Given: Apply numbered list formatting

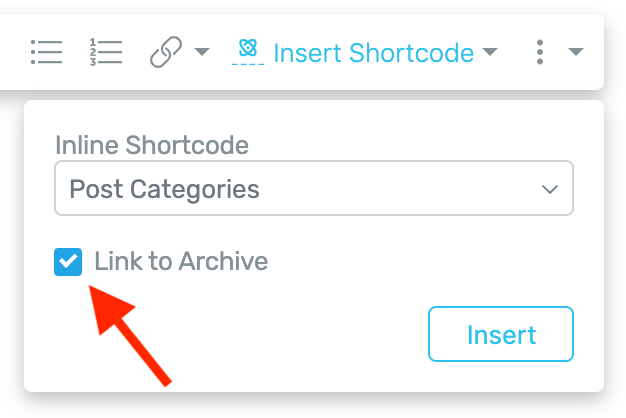Looking at the screenshot, I should tap(106, 52).
